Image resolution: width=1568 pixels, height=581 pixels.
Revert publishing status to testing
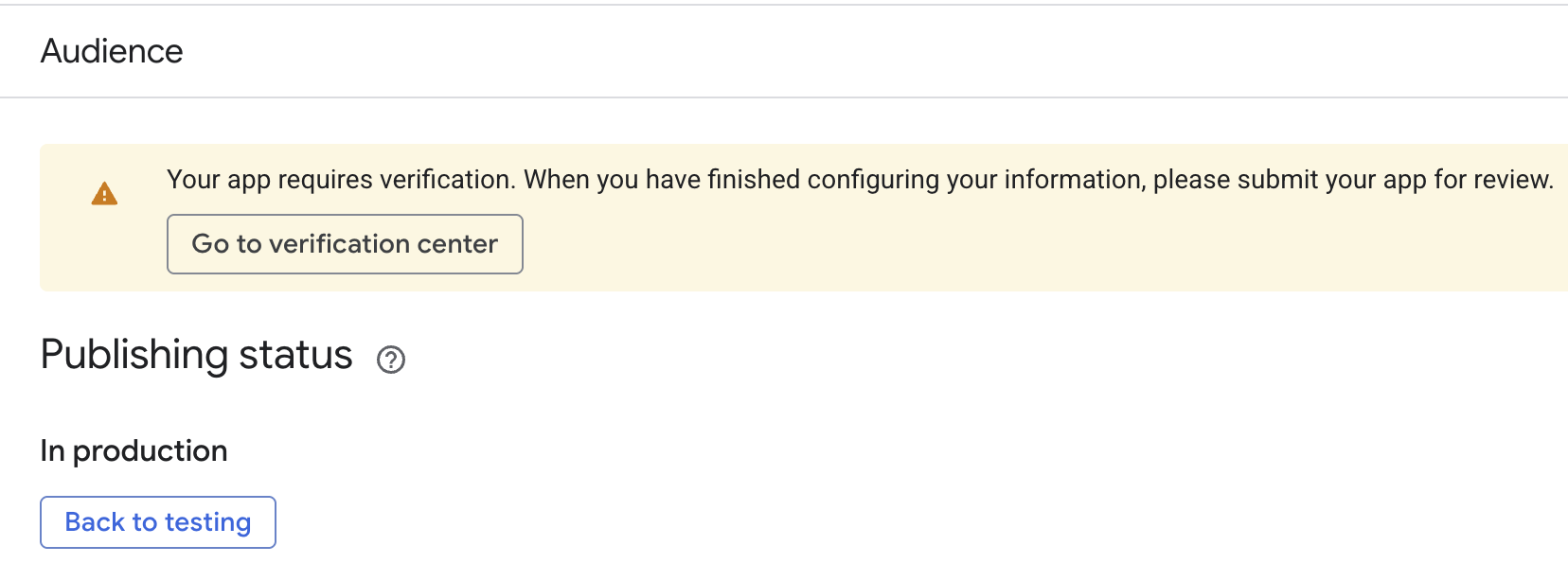[158, 522]
